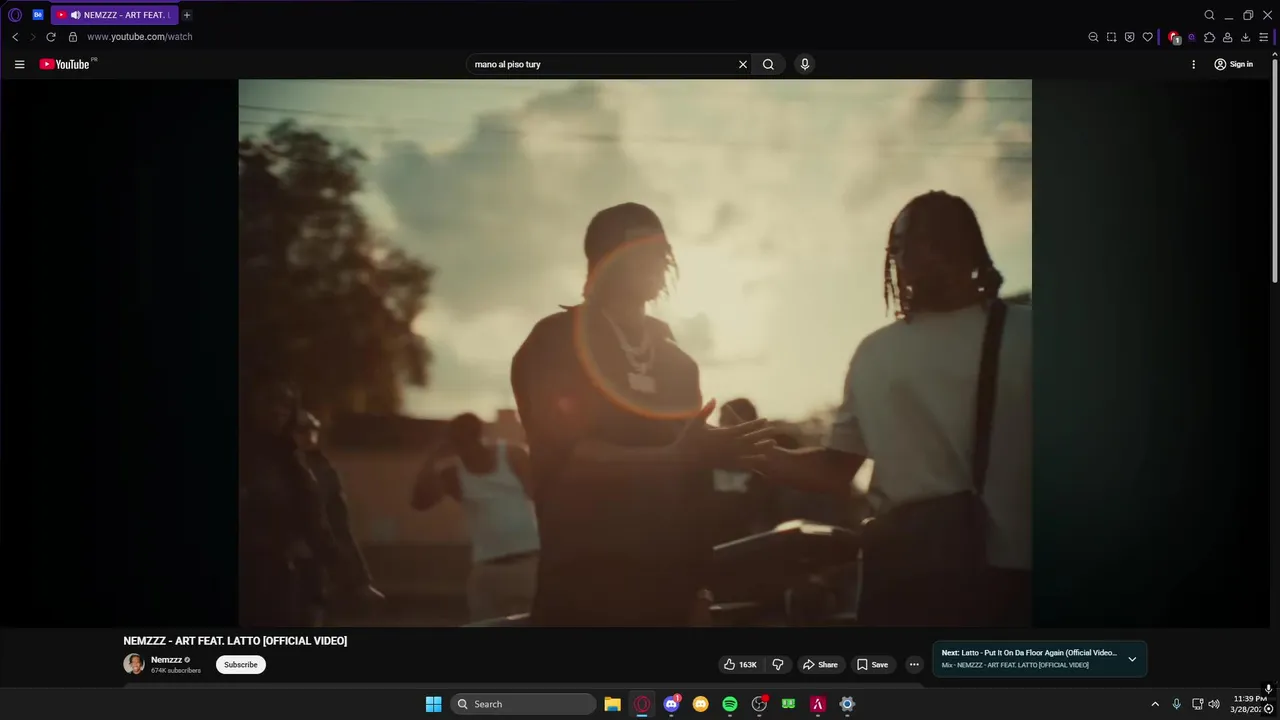Expand the Next mix playlist panel
Image resolution: width=1280 pixels, height=720 pixels.
pos(1132,659)
